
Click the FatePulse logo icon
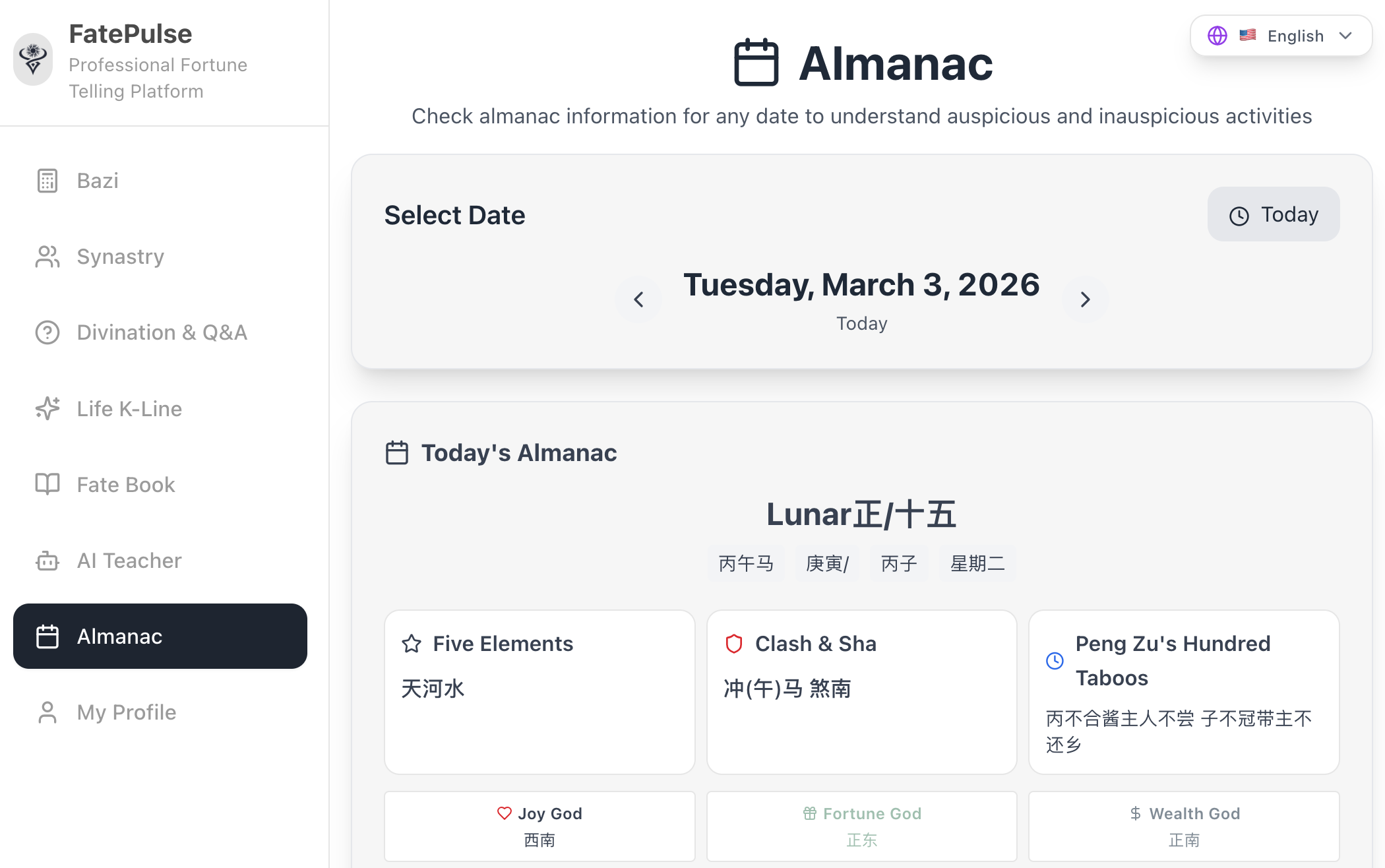[33, 59]
